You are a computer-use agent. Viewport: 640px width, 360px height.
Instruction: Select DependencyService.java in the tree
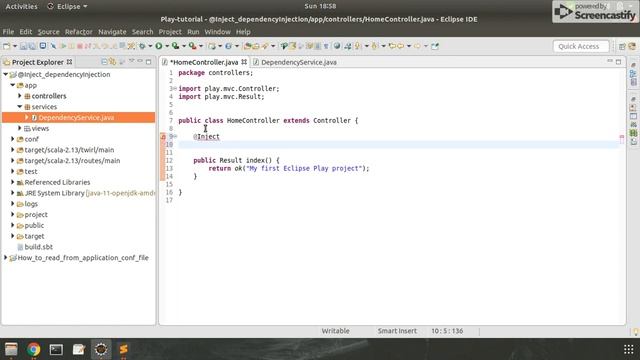(x=76, y=118)
